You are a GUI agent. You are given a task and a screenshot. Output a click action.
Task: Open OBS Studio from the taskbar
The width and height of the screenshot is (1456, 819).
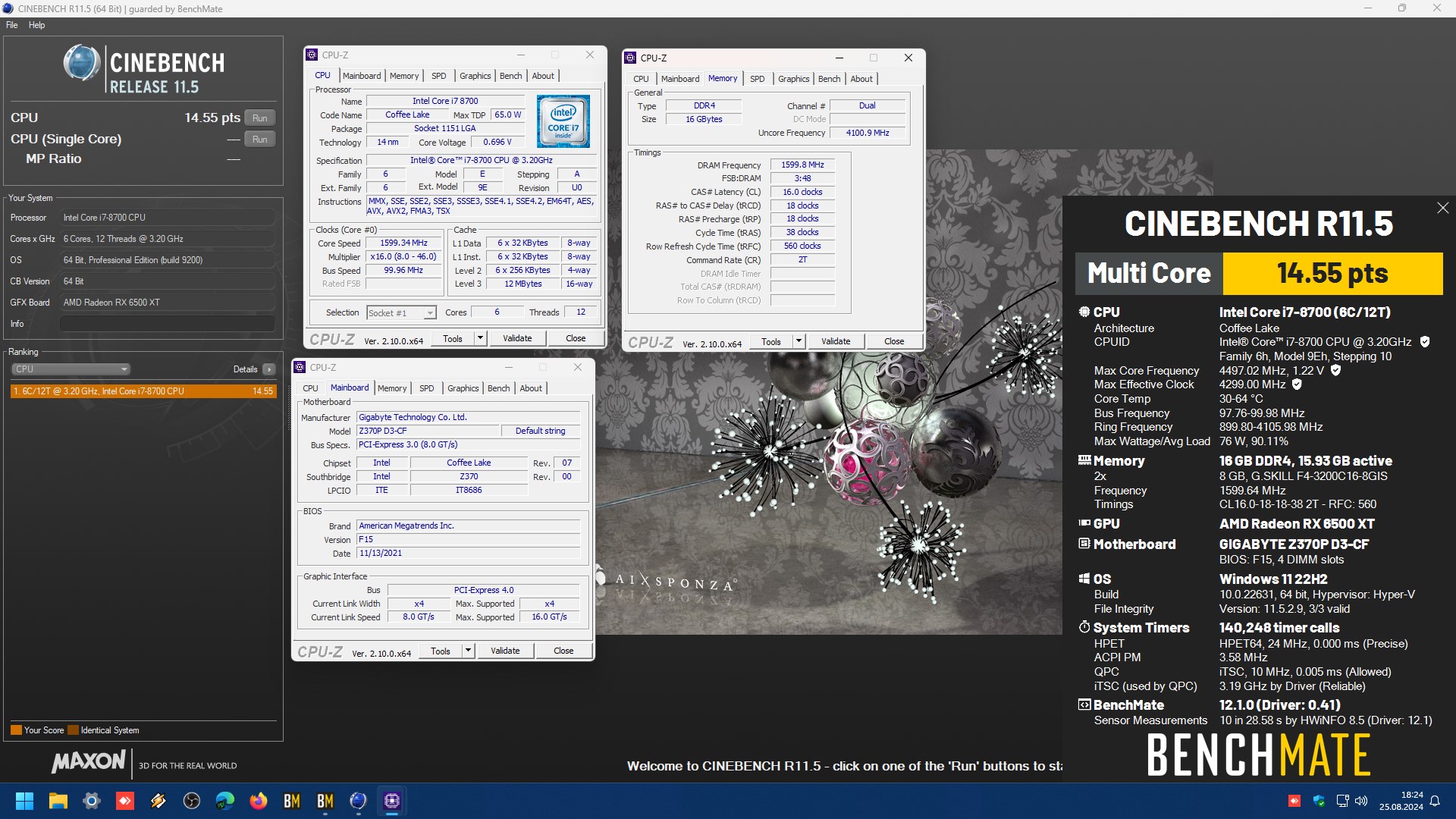coord(191,801)
